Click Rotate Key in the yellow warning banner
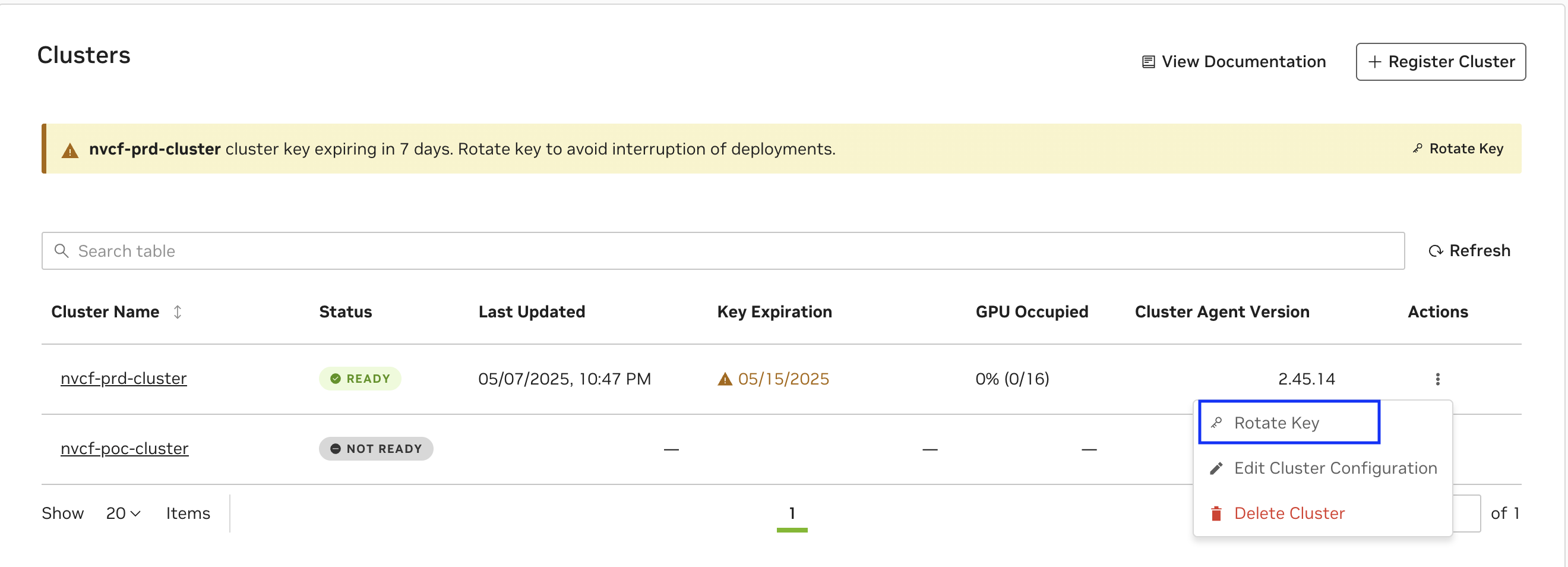This screenshot has width=1568, height=567. [x=1458, y=149]
